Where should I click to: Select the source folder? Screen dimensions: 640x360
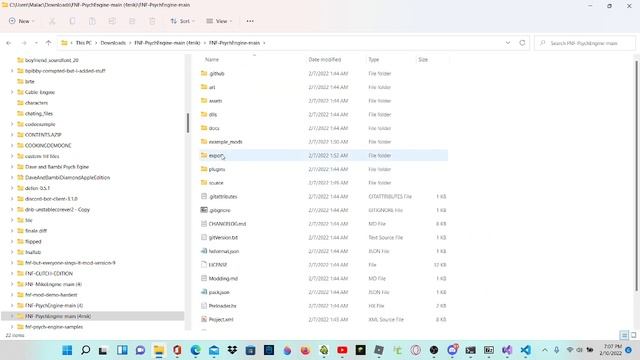(216, 183)
